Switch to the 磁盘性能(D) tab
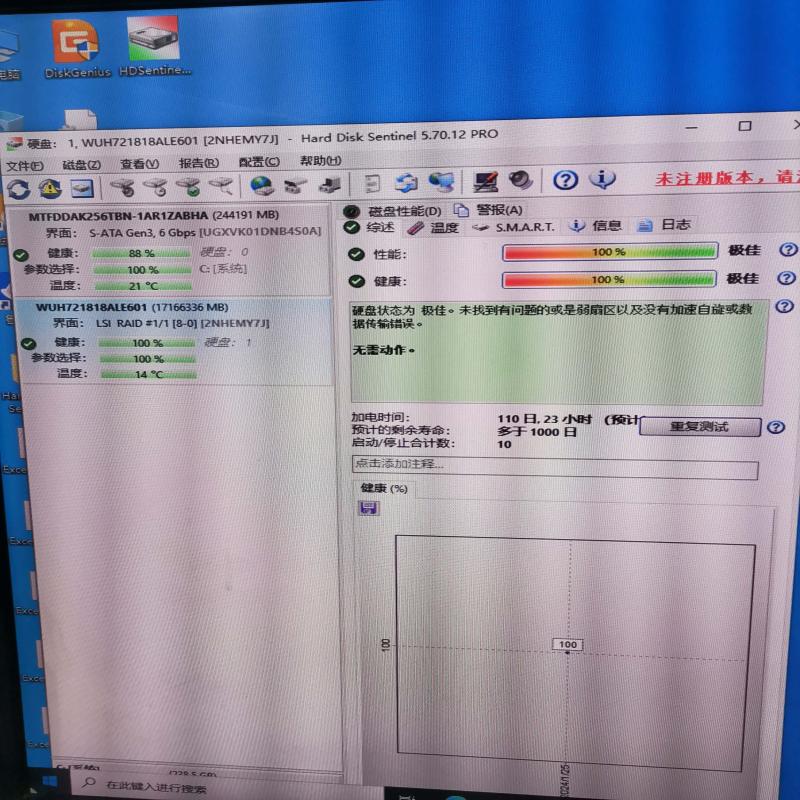Image resolution: width=800 pixels, height=800 pixels. tap(392, 211)
